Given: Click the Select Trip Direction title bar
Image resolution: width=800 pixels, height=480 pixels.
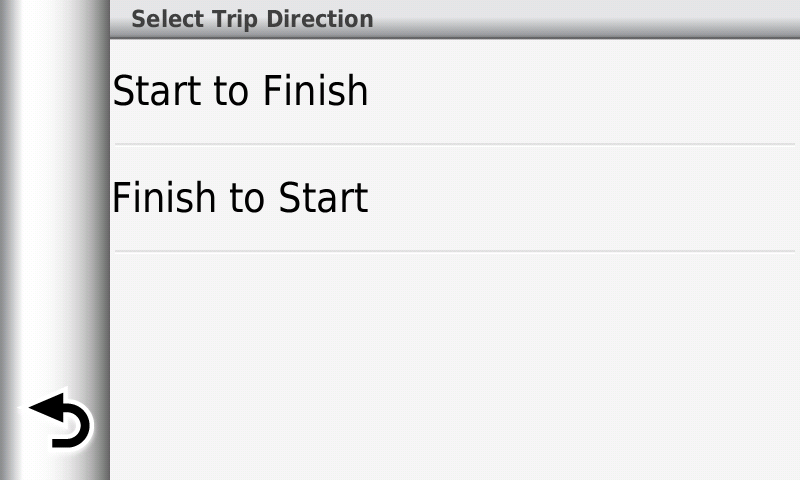Looking at the screenshot, I should pyautogui.click(x=455, y=19).
